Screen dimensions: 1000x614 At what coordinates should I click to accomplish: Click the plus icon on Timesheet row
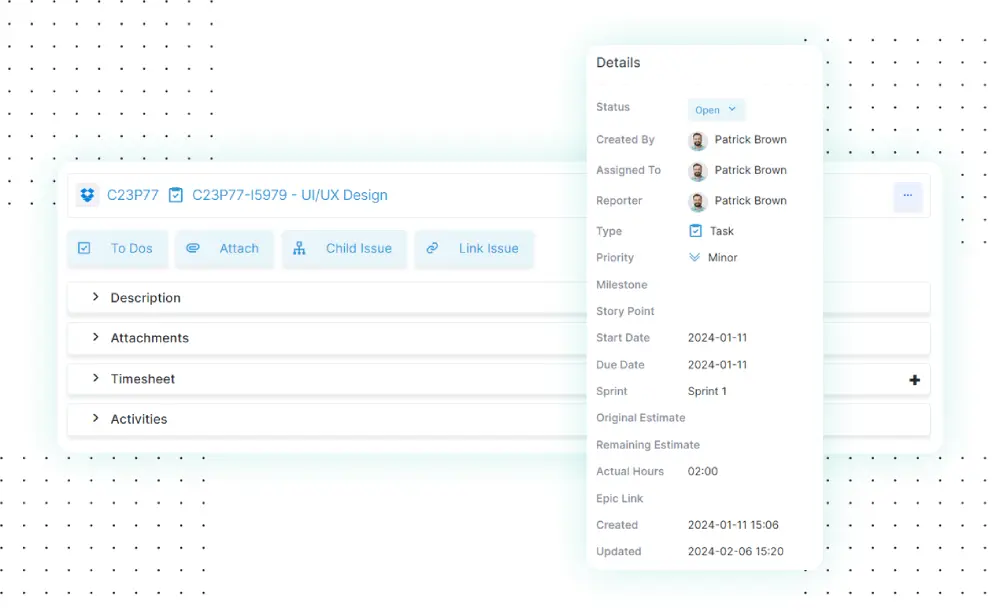pos(914,380)
